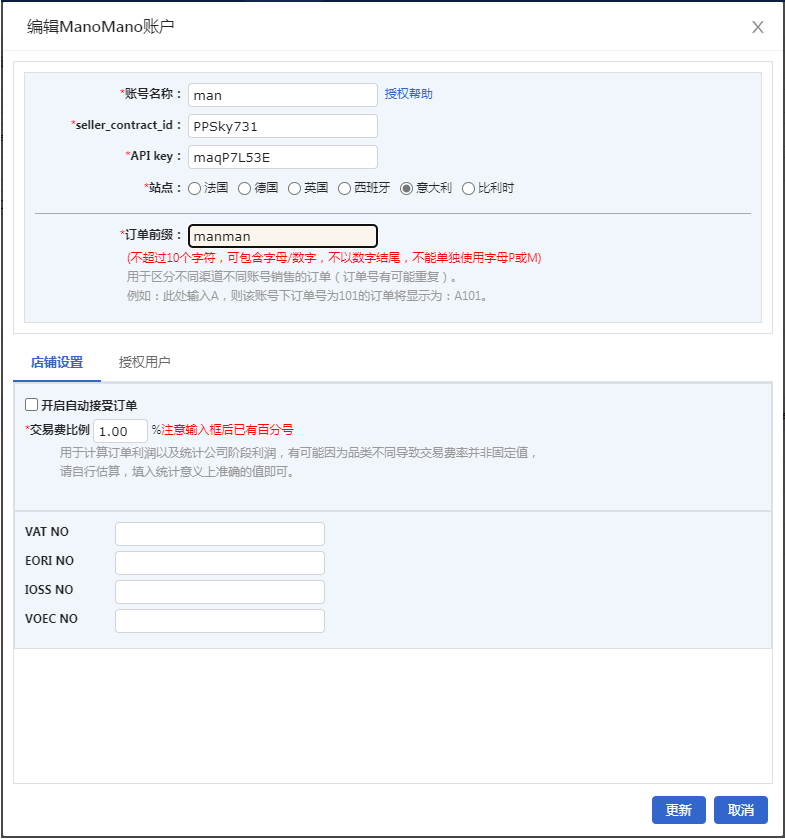Select the 比利时 site radio button
This screenshot has height=839, width=785.
tap(468, 188)
